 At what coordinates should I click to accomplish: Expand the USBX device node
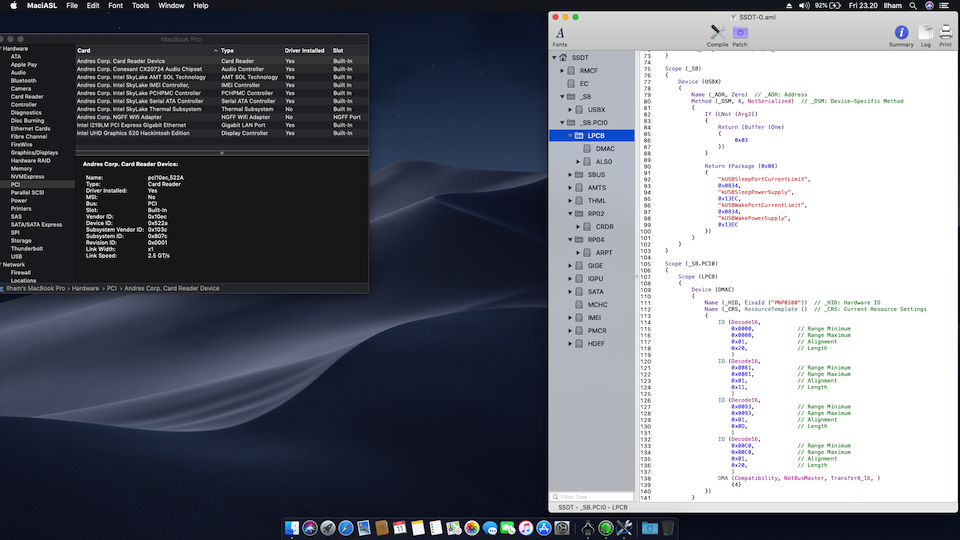pos(570,110)
